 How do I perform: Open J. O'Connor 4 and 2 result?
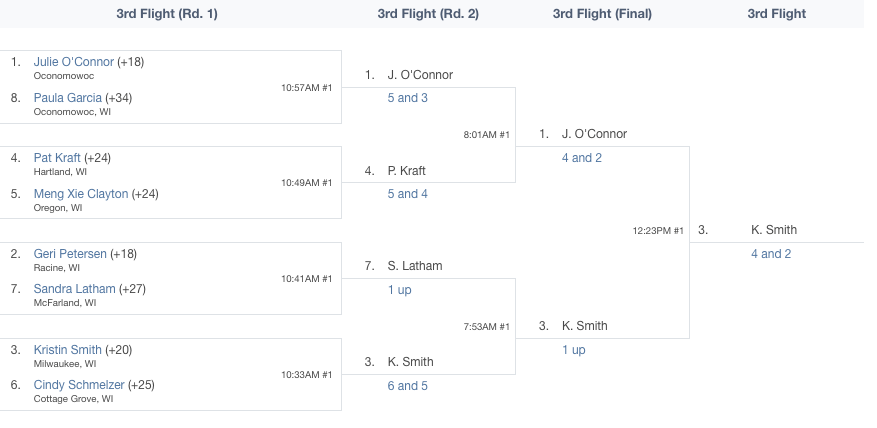coord(582,158)
